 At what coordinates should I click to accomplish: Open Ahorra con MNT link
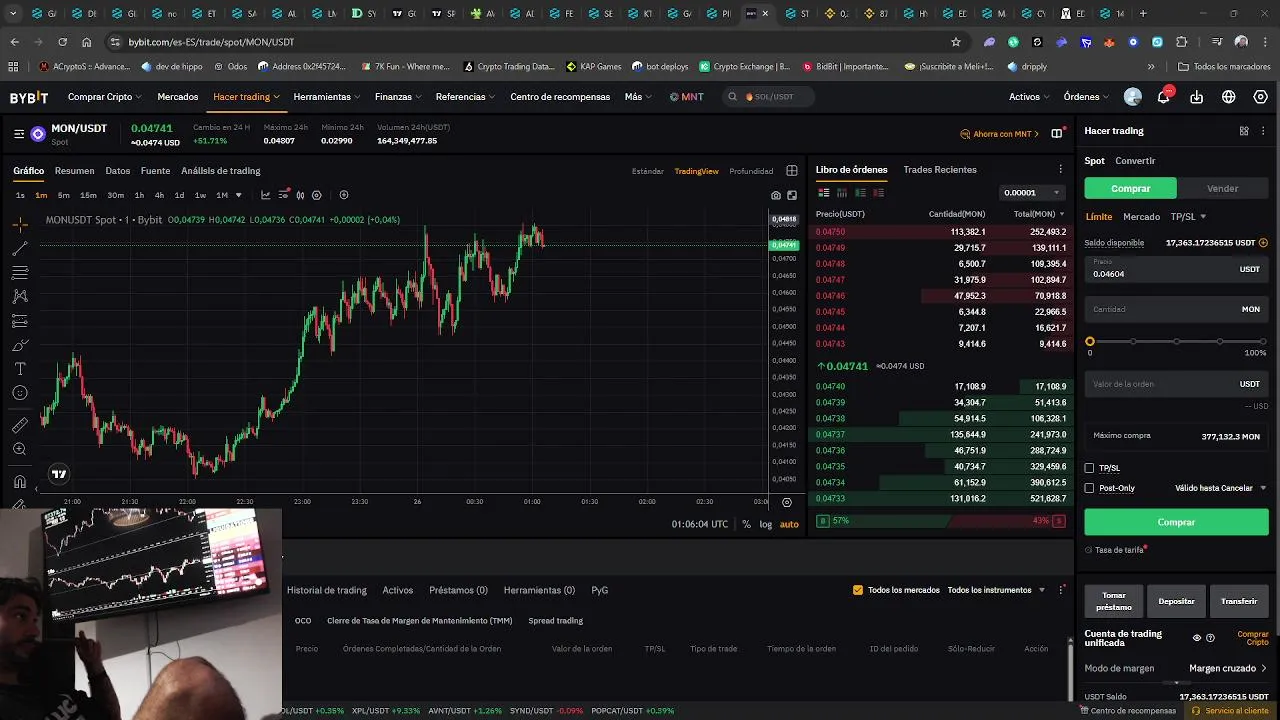(x=1002, y=134)
